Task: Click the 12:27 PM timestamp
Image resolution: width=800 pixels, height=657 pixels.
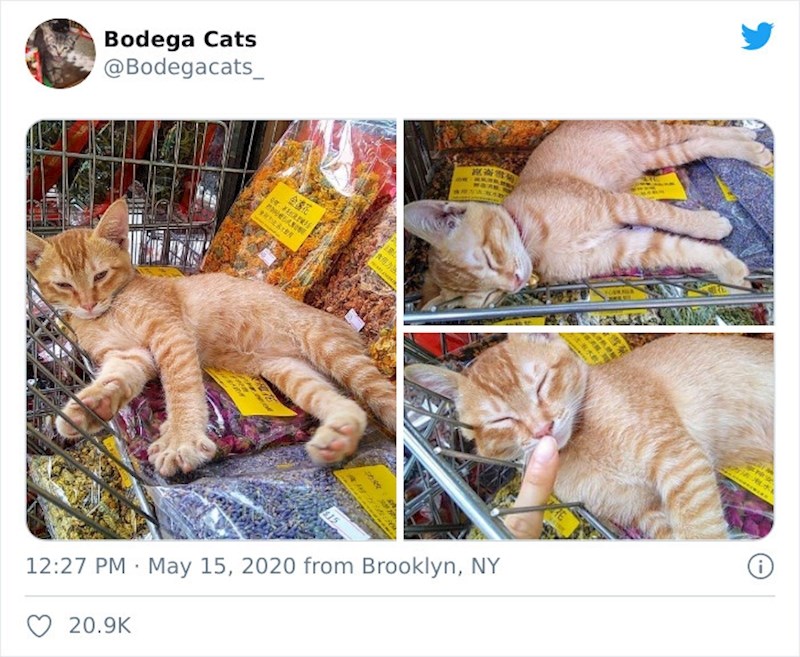Action: [76, 566]
